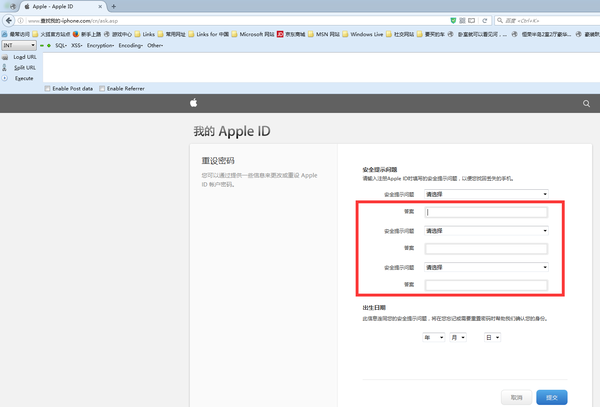Enable Referrer checkbox
Screen dimensions: 600x407
pos(102,88)
